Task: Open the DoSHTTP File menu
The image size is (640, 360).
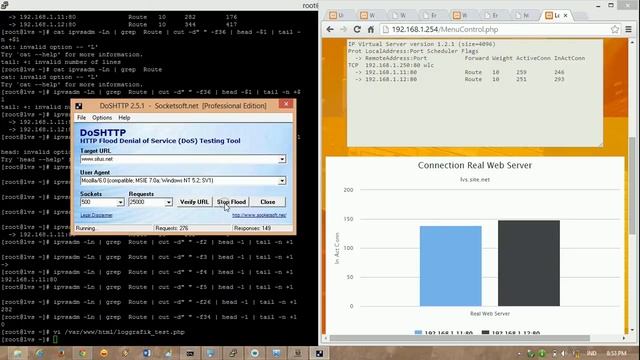Action: [x=82, y=118]
